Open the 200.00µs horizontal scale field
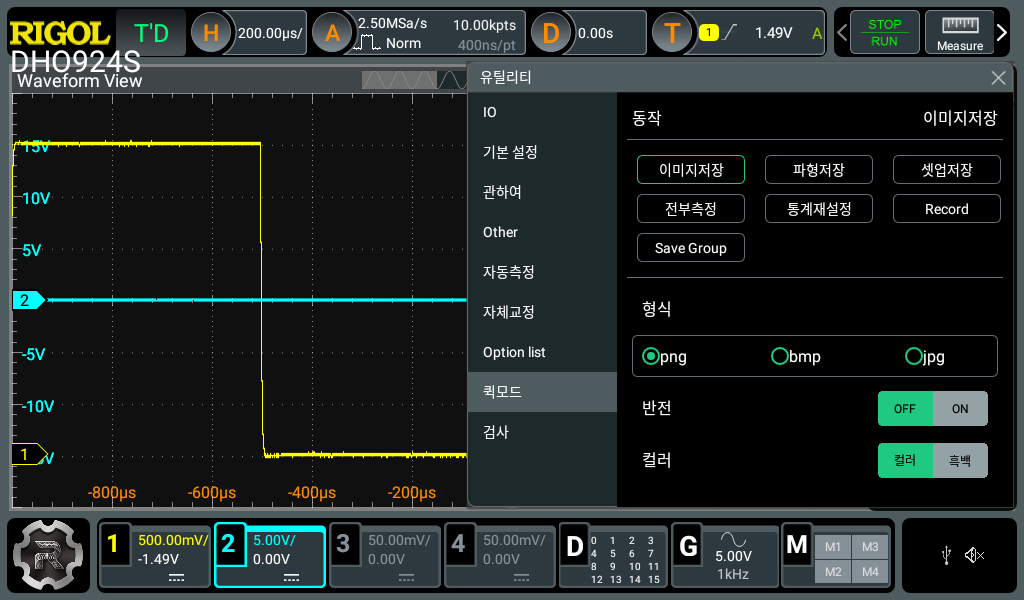This screenshot has width=1024, height=600. (269, 33)
